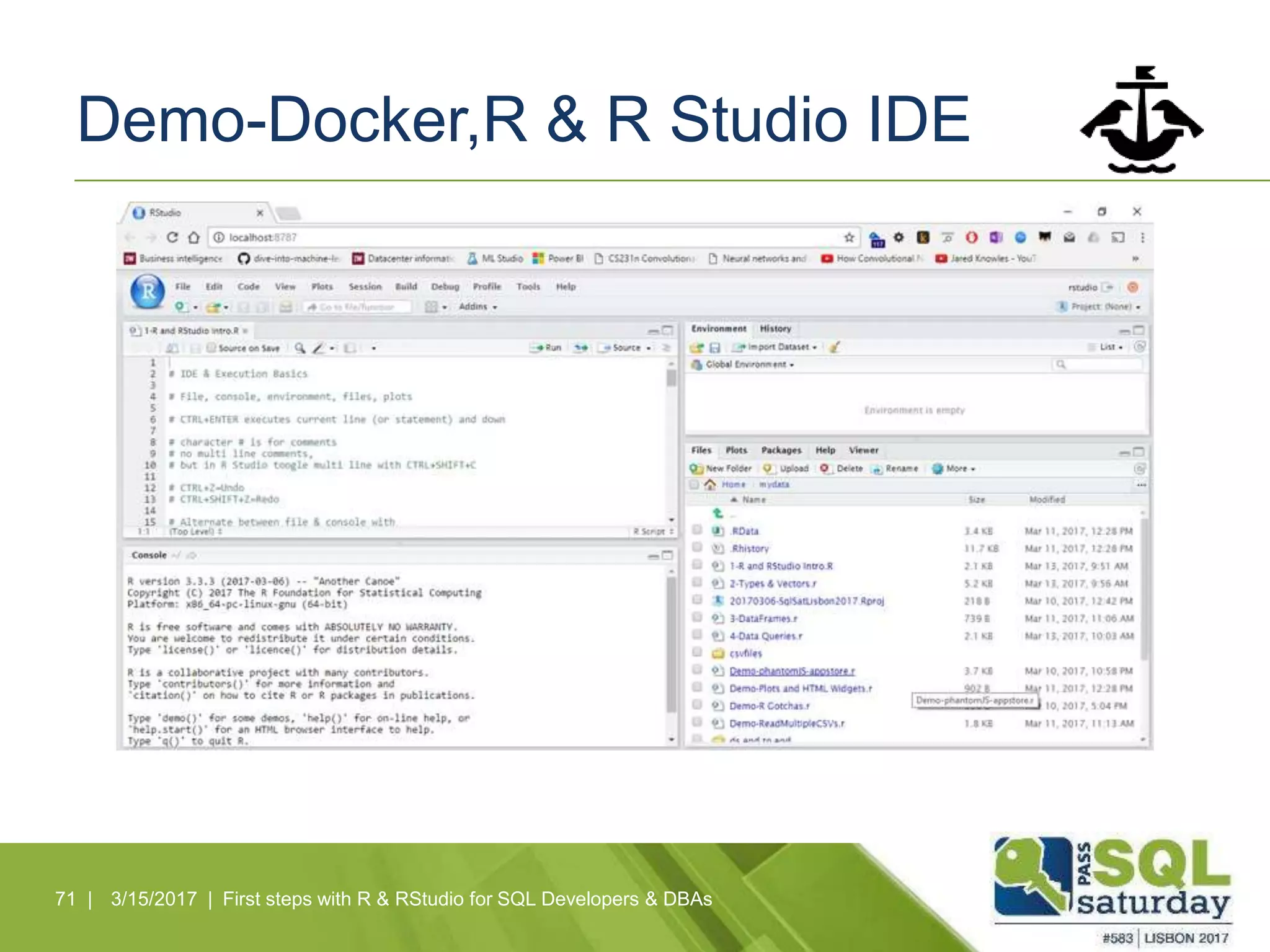Screen dimensions: 1270x952
Task: Open the Demo-phantomJS-appstore.r file
Action: click(x=792, y=671)
